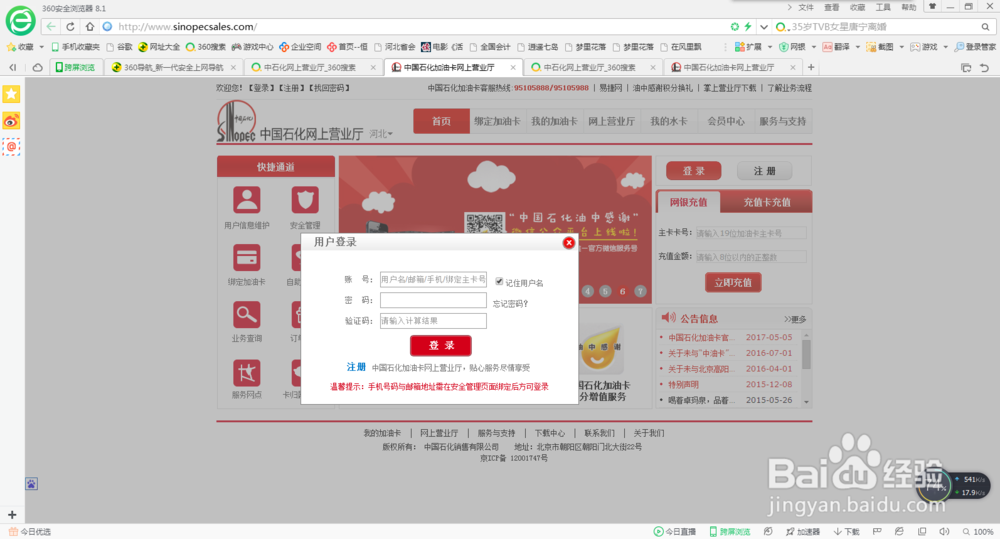Select 充值卡充值 tab
Screen dimensions: 1000x539
[x=767, y=202]
